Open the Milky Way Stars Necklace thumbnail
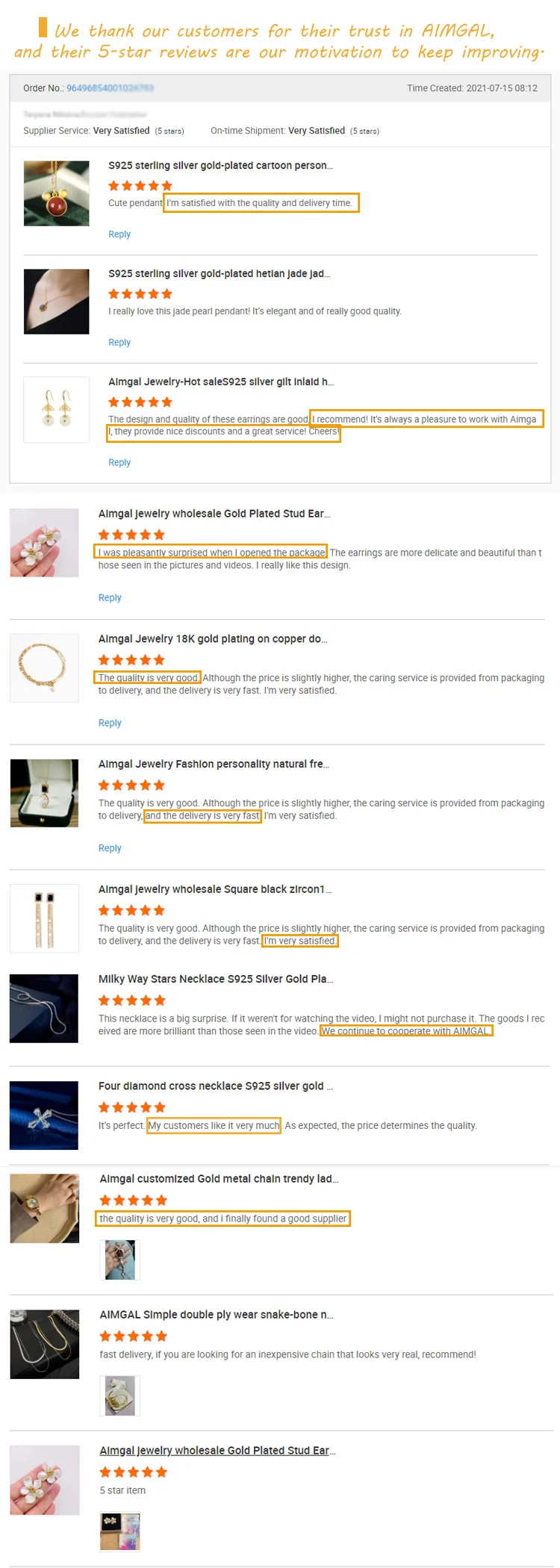The width and height of the screenshot is (560, 1568). pos(44,1008)
